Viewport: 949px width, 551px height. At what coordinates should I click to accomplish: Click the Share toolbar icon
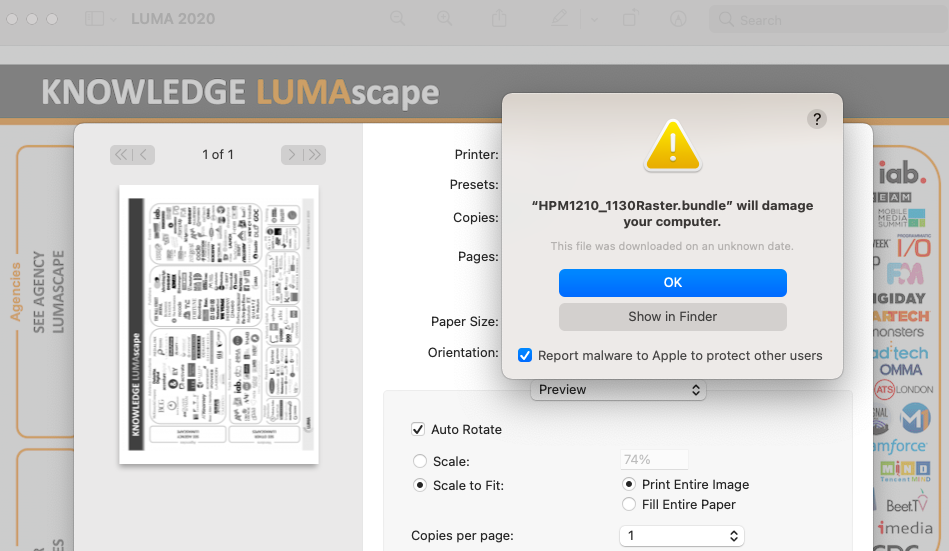click(499, 19)
